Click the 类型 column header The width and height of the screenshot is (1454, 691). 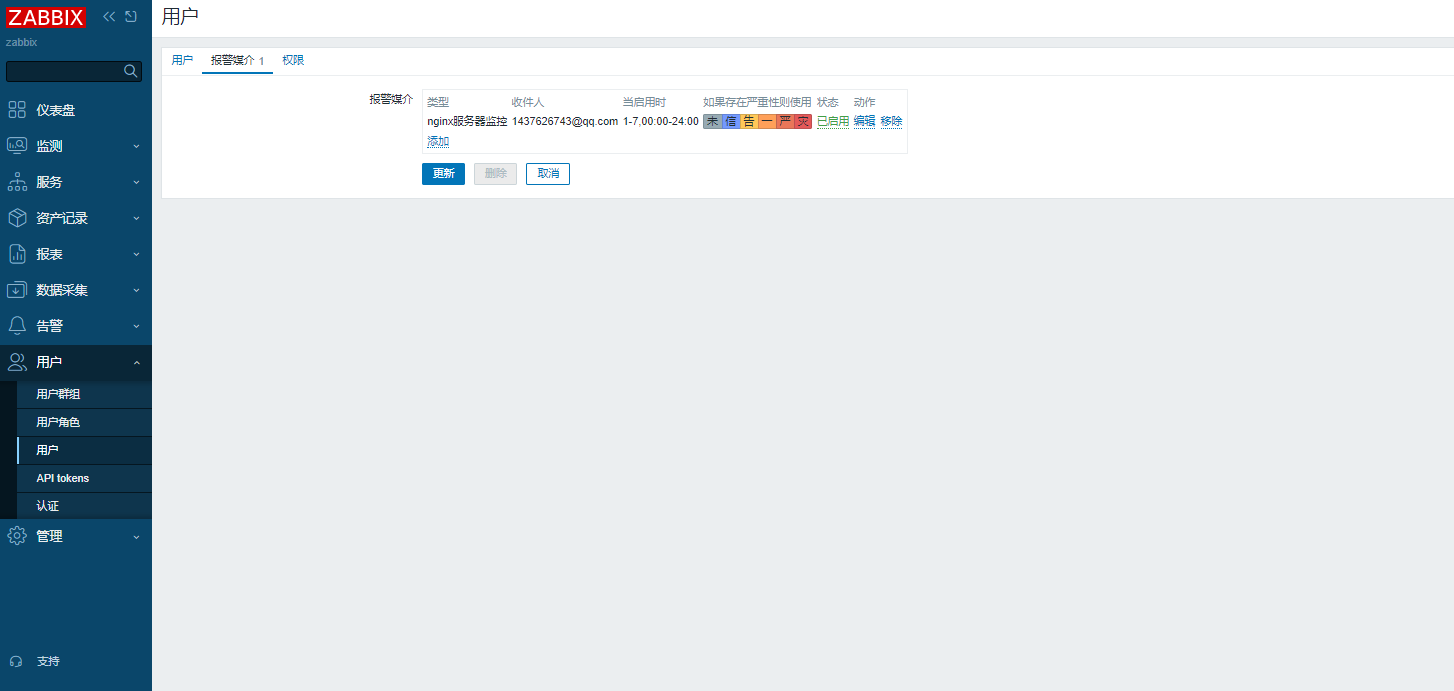pyautogui.click(x=438, y=102)
